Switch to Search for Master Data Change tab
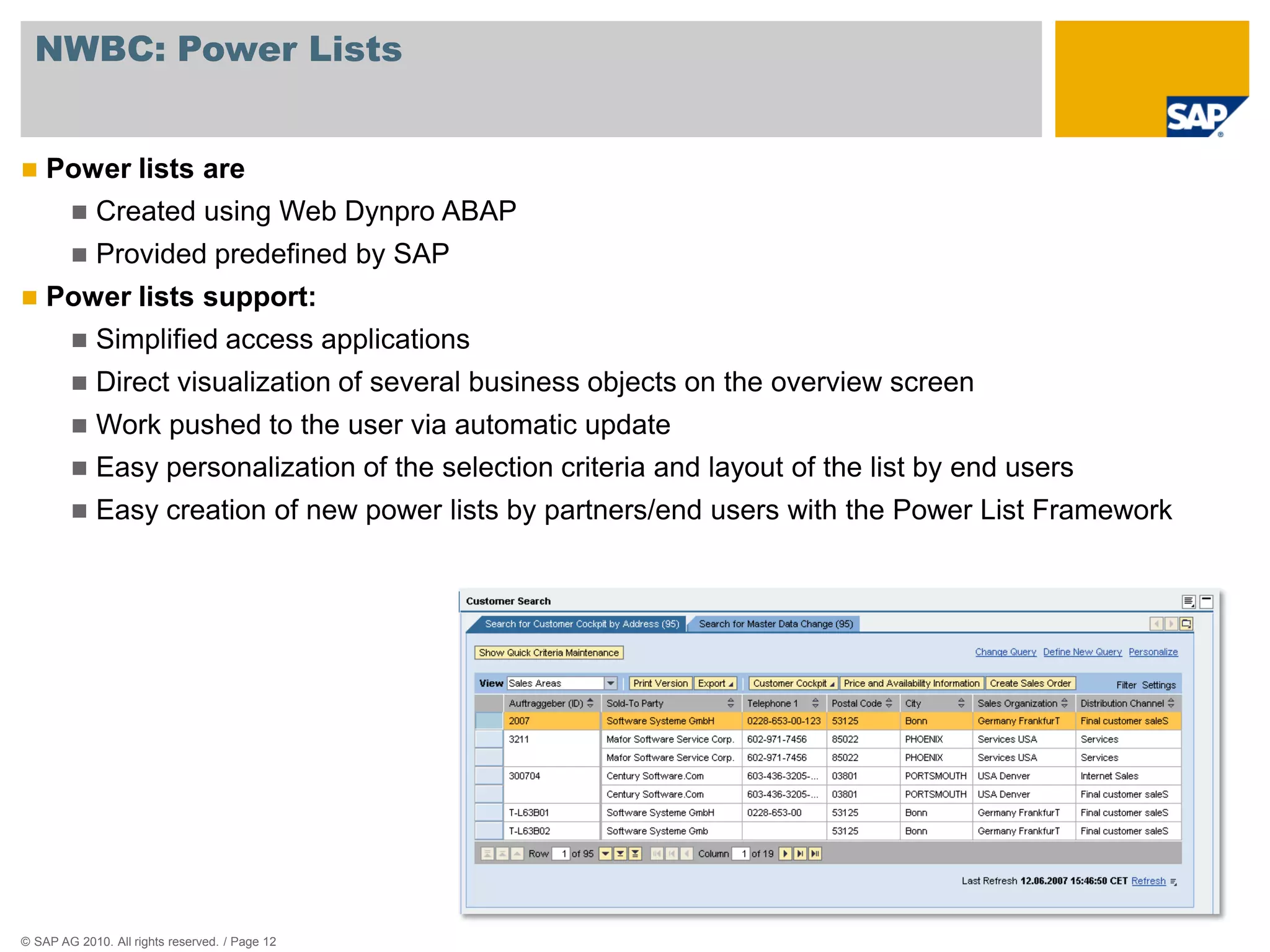This screenshot has height=952, width=1270. click(775, 624)
